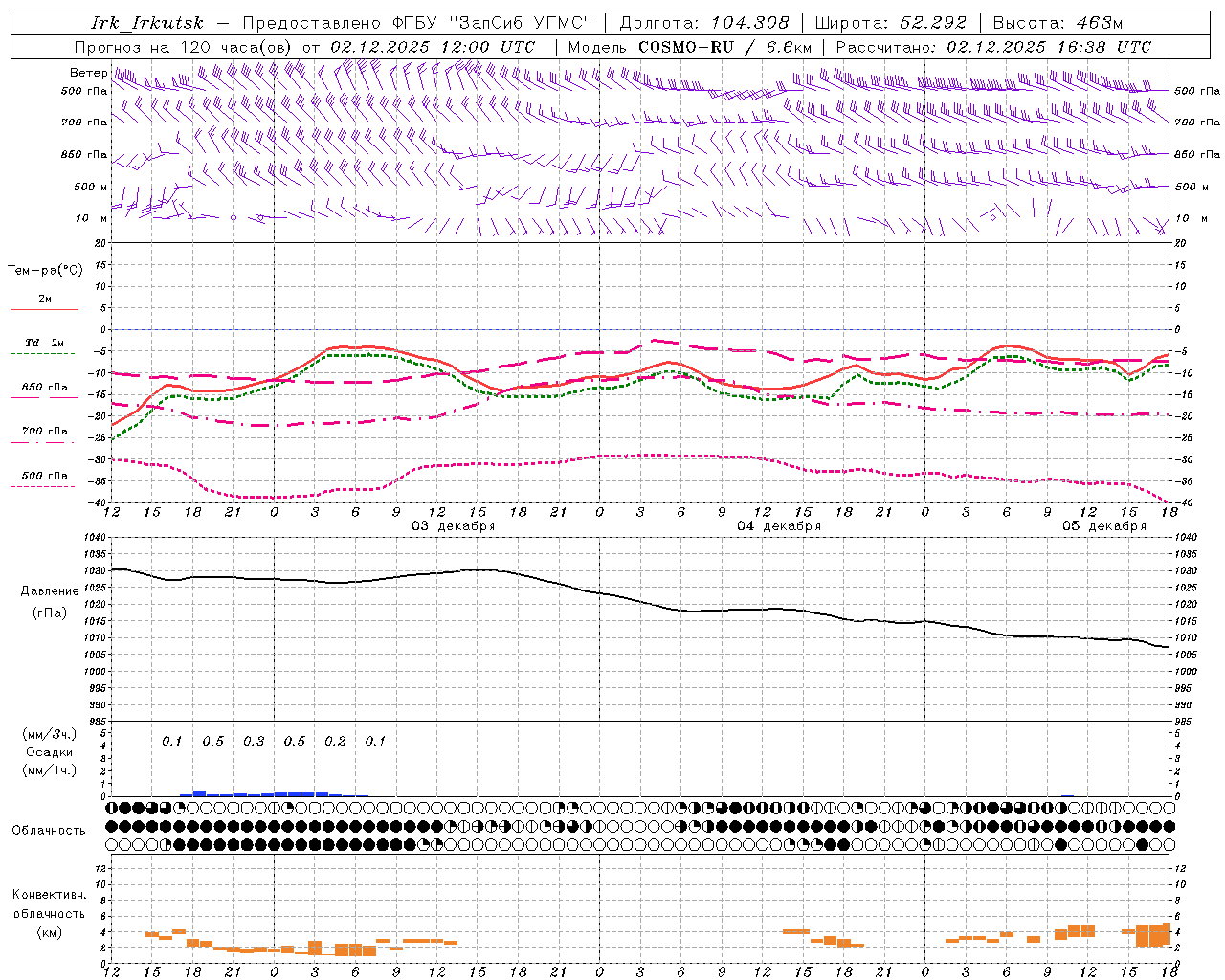
Task: Click the (мм/3ч.) precipitation unit label
Action: point(50,734)
